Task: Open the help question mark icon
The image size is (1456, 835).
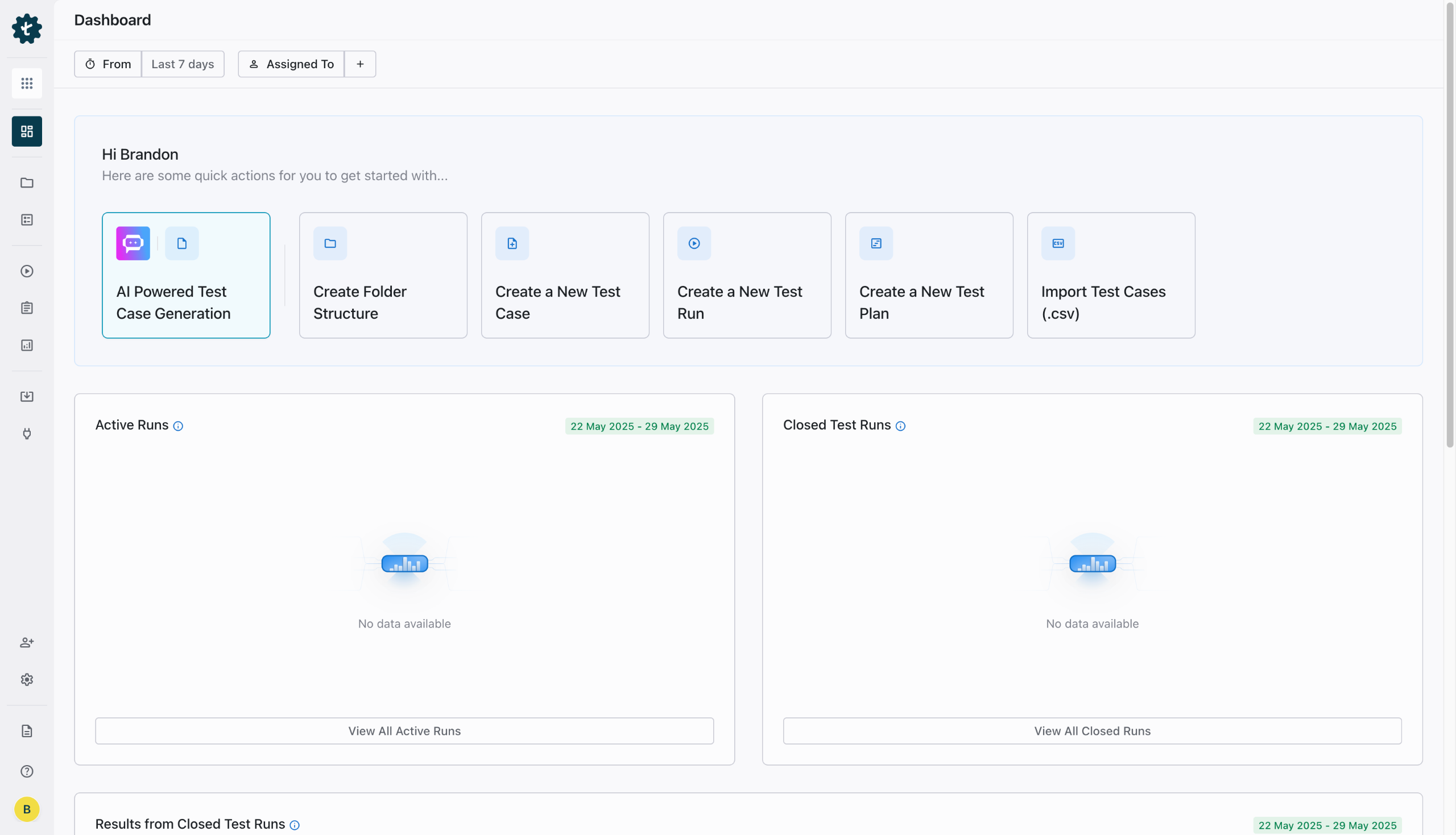Action: (27, 771)
